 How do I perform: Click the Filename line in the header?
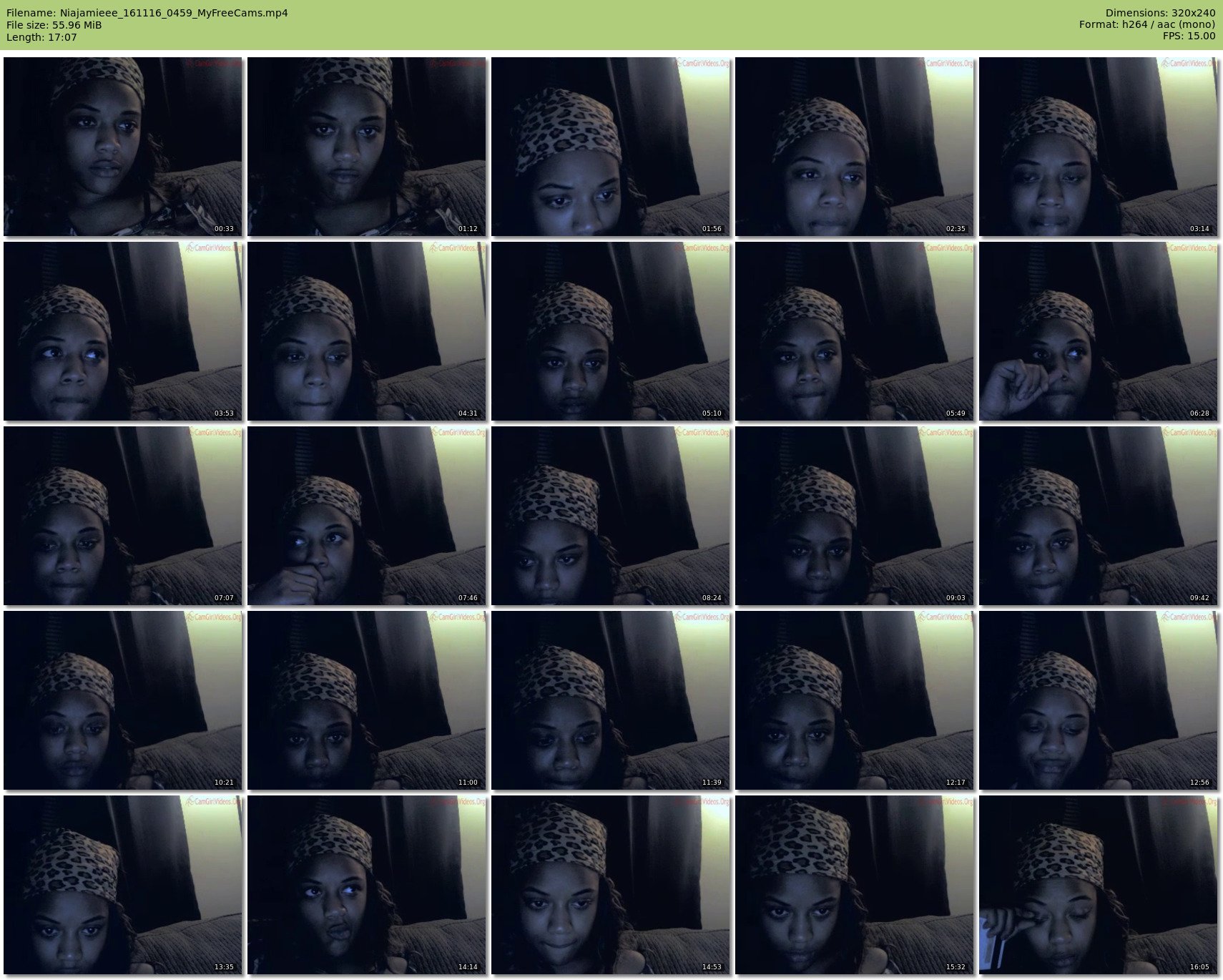[x=147, y=13]
